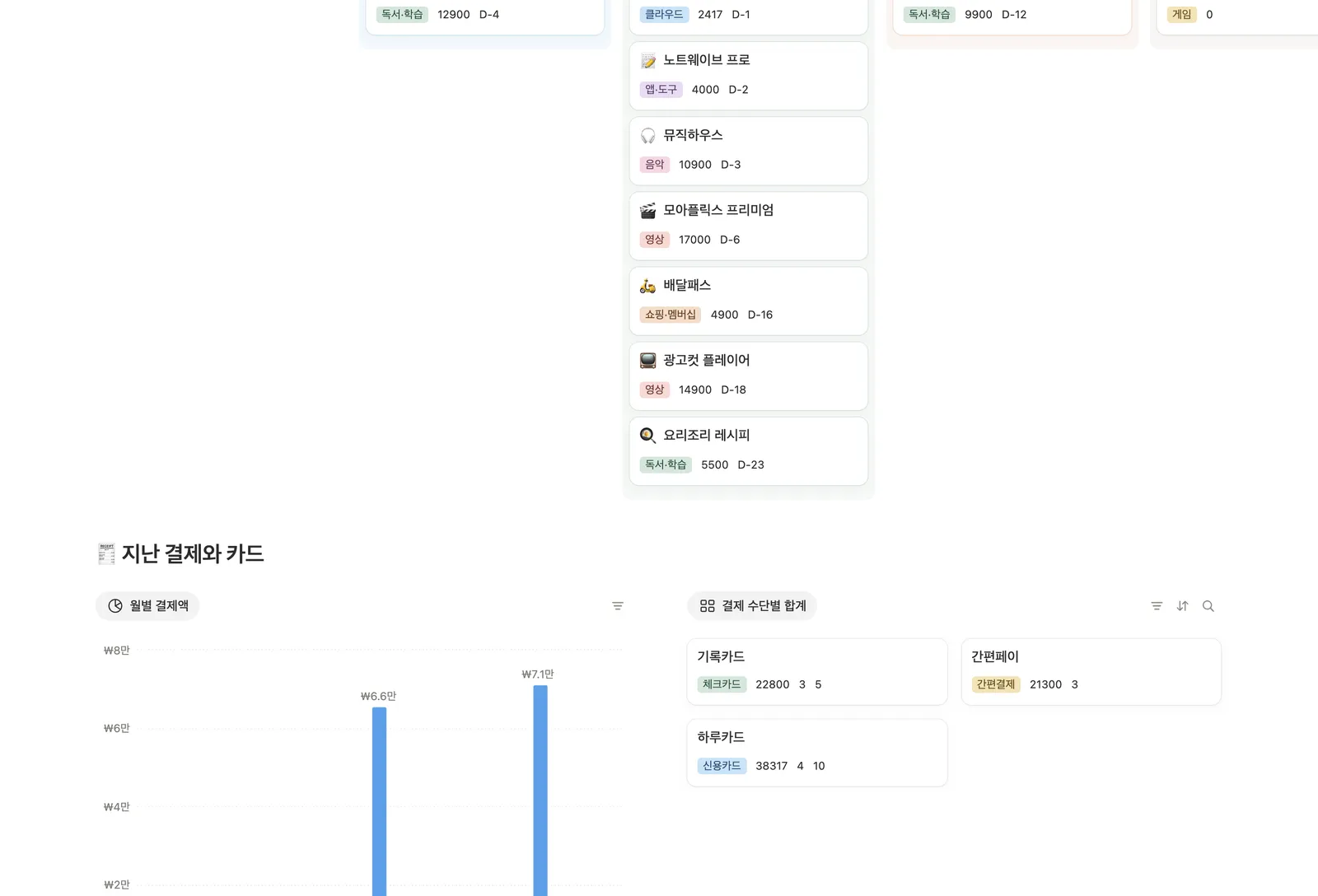1318x896 pixels.
Task: Click the 클라우드 tag with 2417
Action: pos(664,14)
